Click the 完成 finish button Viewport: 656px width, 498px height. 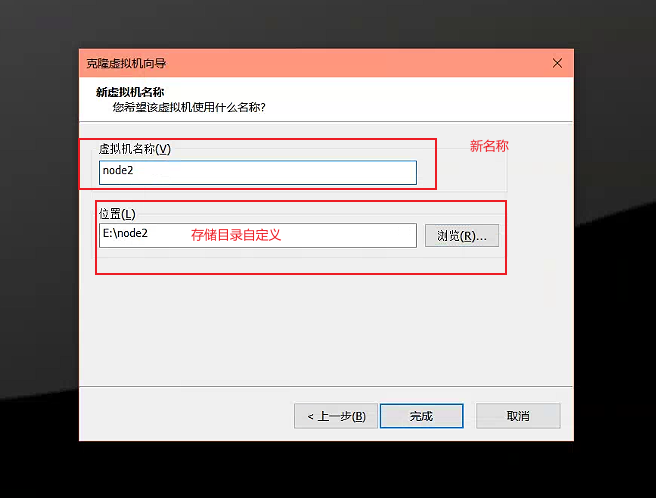(x=421, y=416)
